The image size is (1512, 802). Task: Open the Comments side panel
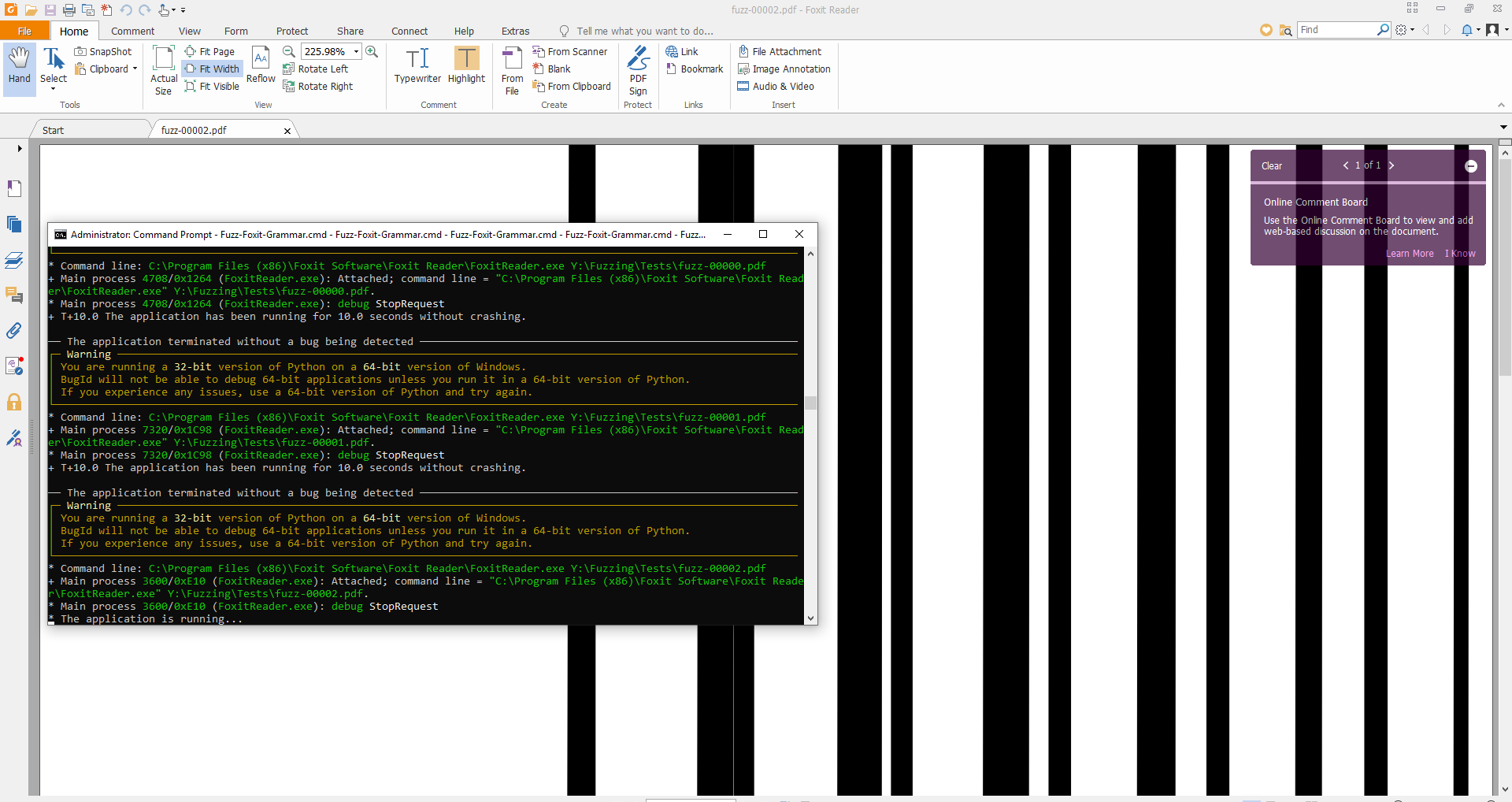click(x=14, y=295)
